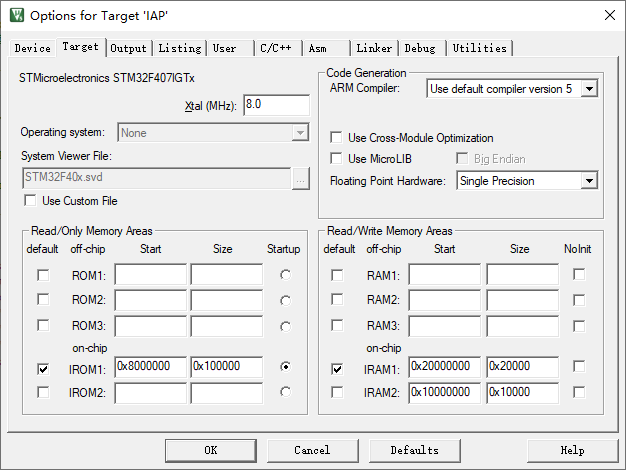This screenshot has height=470, width=626.
Task: Click the ROM2 Size field
Action: click(227, 300)
